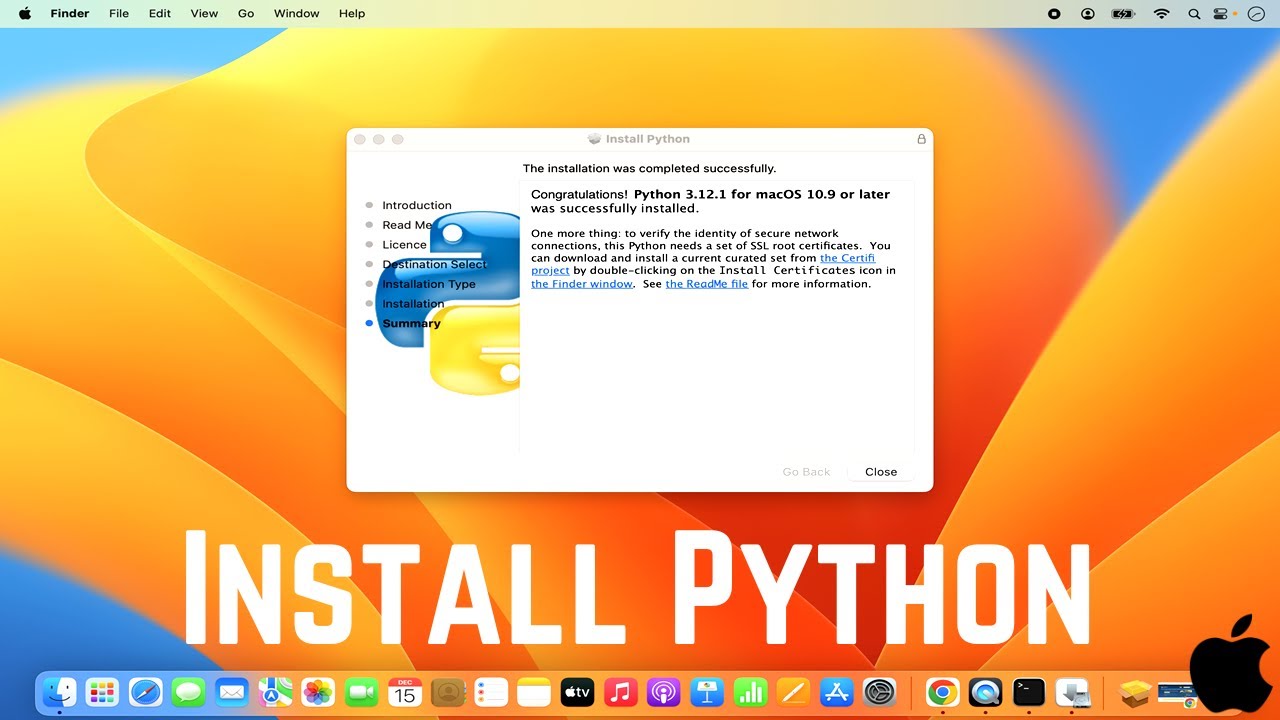The width and height of the screenshot is (1280, 720).
Task: Launch Keynote from the Dock
Action: (707, 692)
